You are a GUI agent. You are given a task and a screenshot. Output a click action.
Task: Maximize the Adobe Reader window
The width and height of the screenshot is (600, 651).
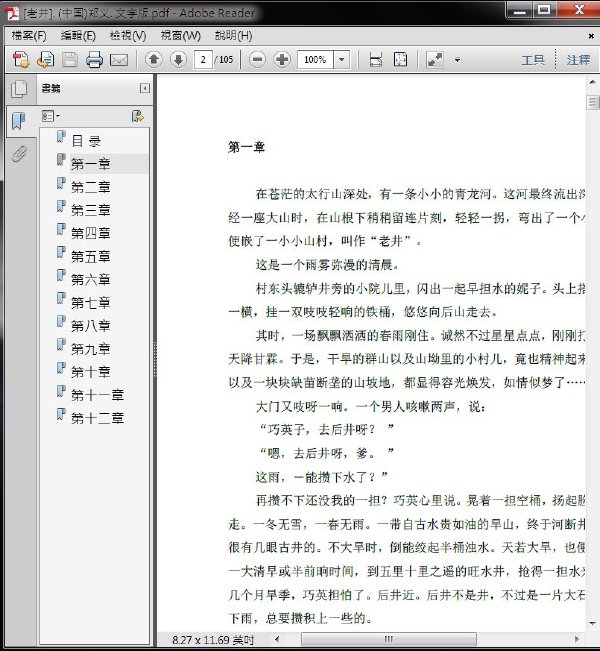544,10
